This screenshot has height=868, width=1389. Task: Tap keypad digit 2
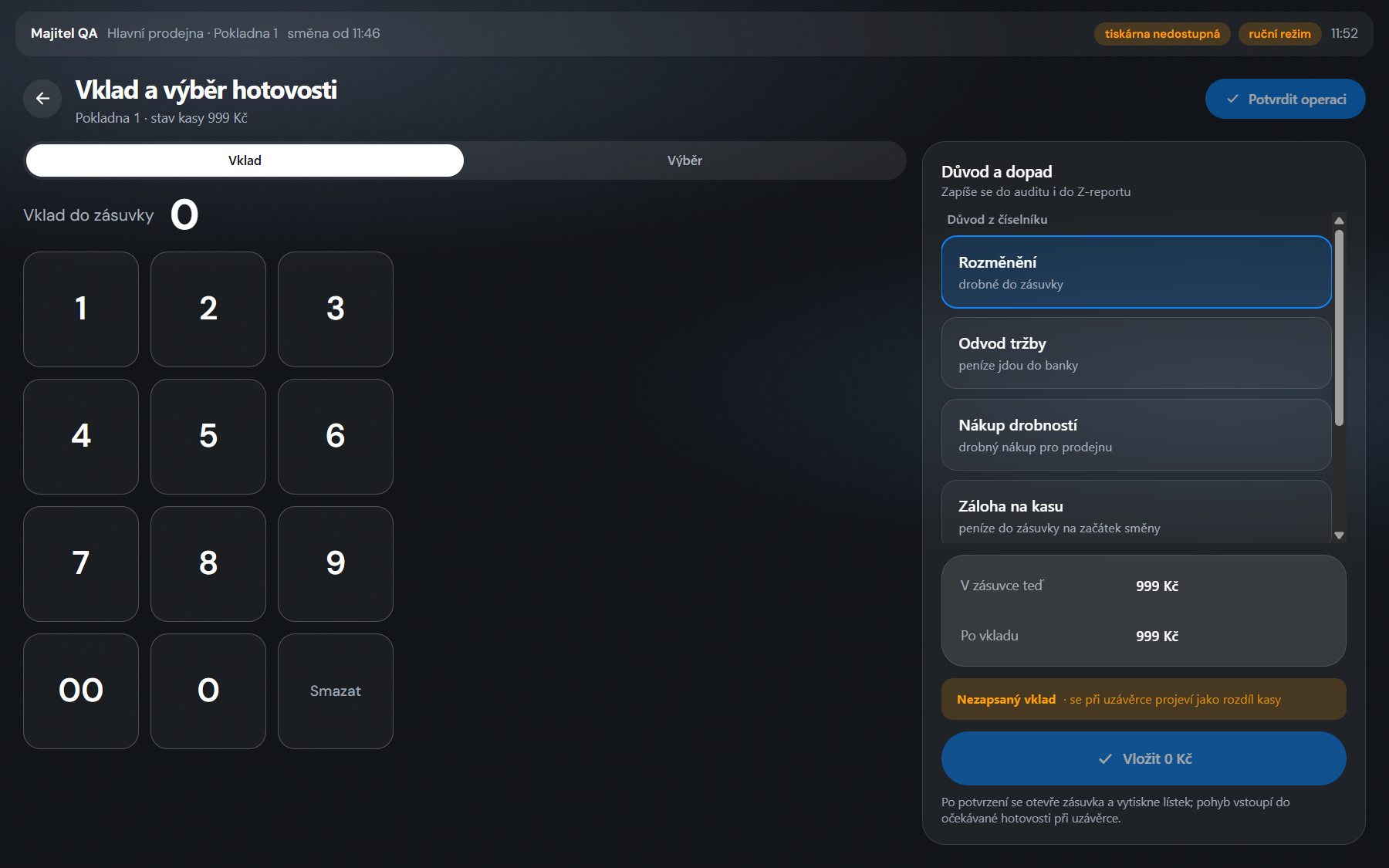pyautogui.click(x=208, y=309)
